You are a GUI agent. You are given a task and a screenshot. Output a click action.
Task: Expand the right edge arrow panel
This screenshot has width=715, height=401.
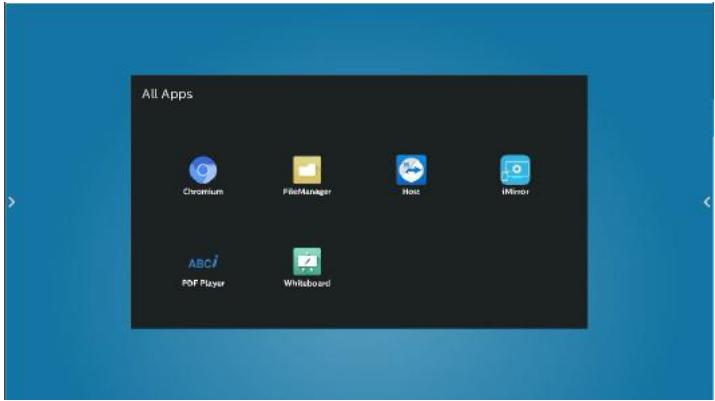pyautogui.click(x=707, y=202)
